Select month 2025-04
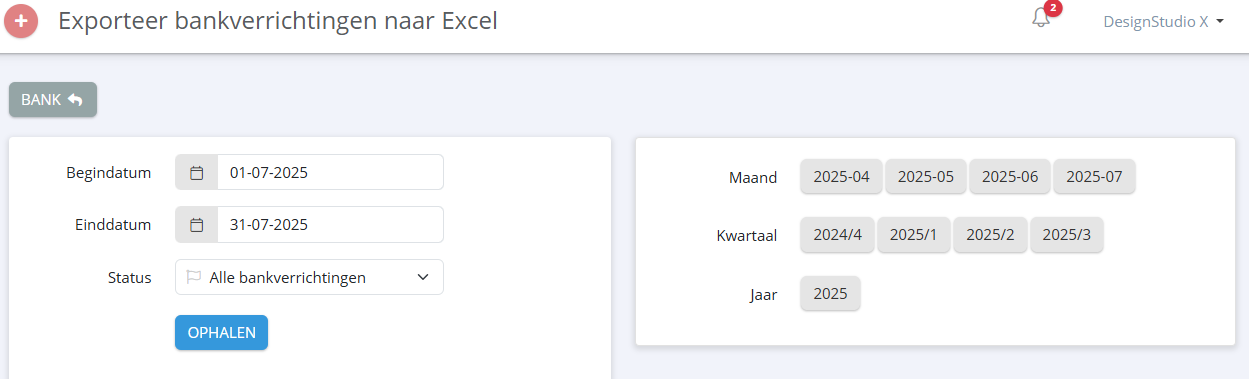The height and width of the screenshot is (379, 1249). (x=841, y=176)
